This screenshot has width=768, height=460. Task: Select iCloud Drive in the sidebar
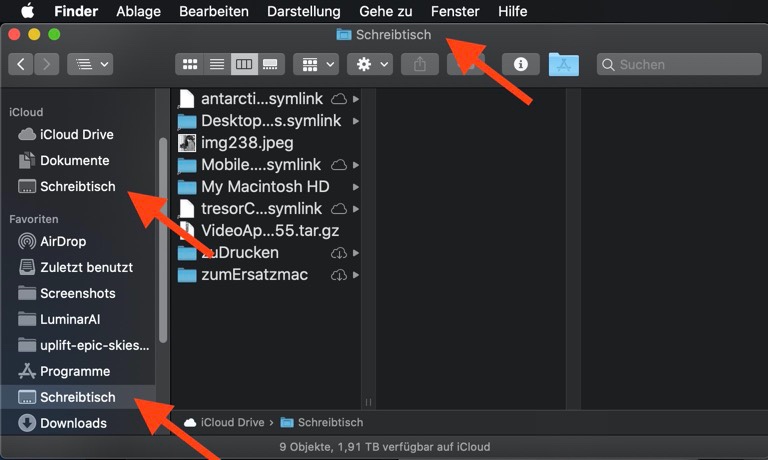(x=78, y=134)
